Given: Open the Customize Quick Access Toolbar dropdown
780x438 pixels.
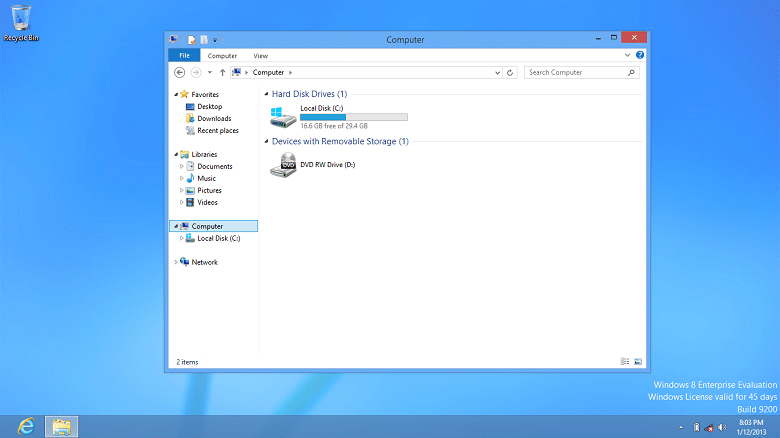Looking at the screenshot, I should (x=215, y=40).
